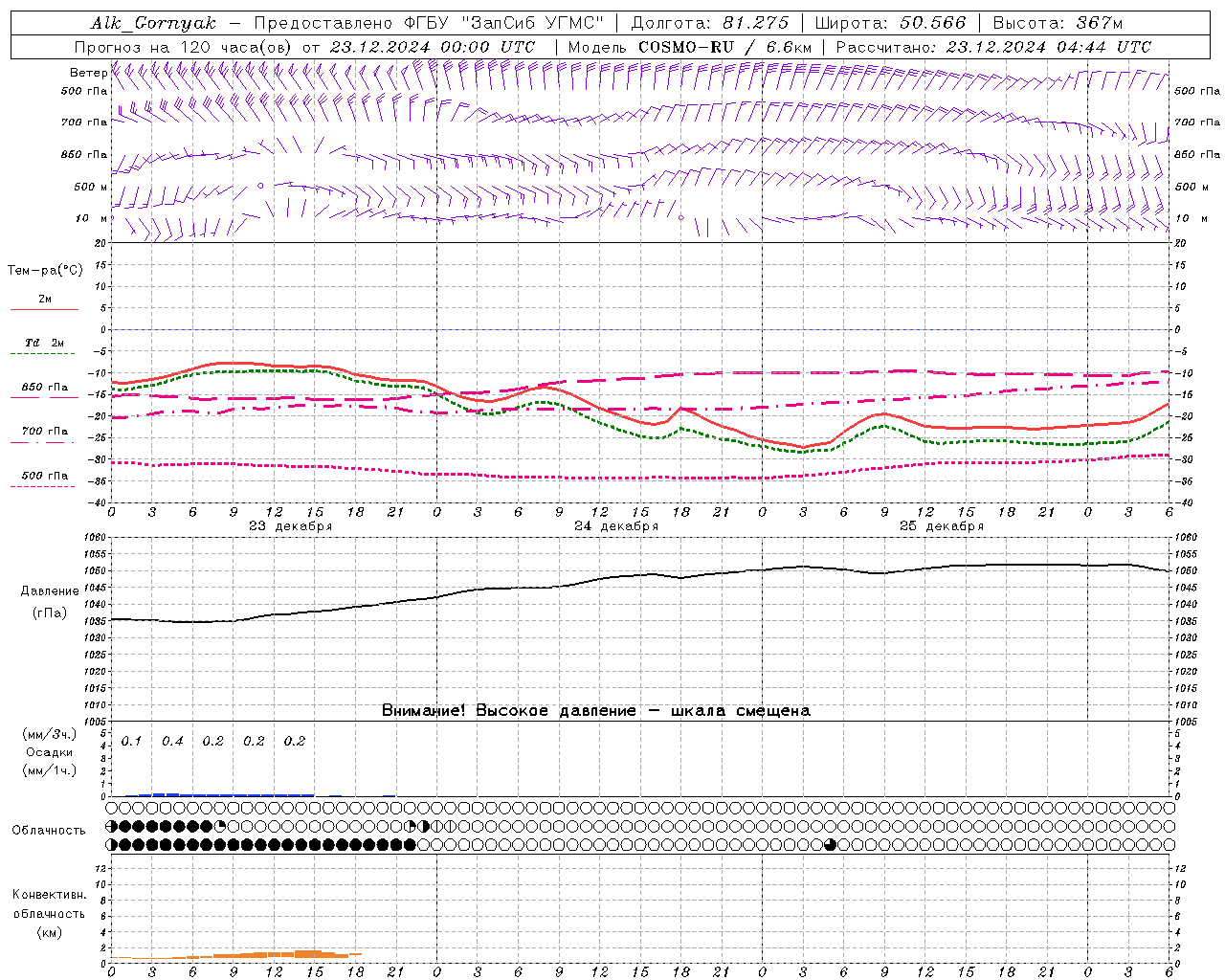
Task: Click the blue 2м temperature legend line
Action: point(44,308)
